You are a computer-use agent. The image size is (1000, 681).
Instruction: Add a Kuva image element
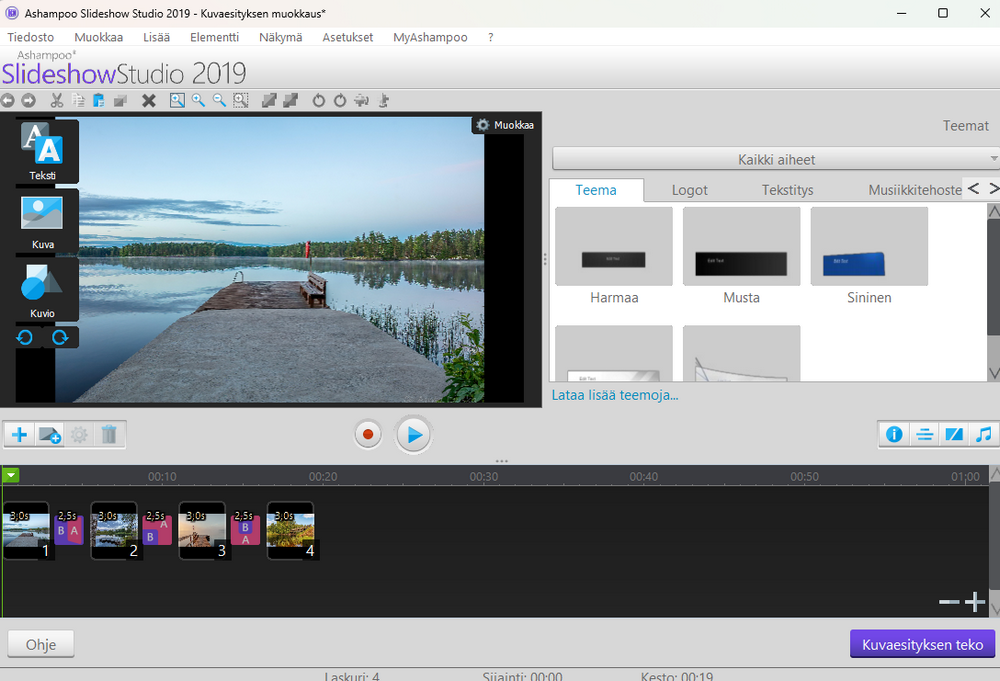click(x=42, y=221)
